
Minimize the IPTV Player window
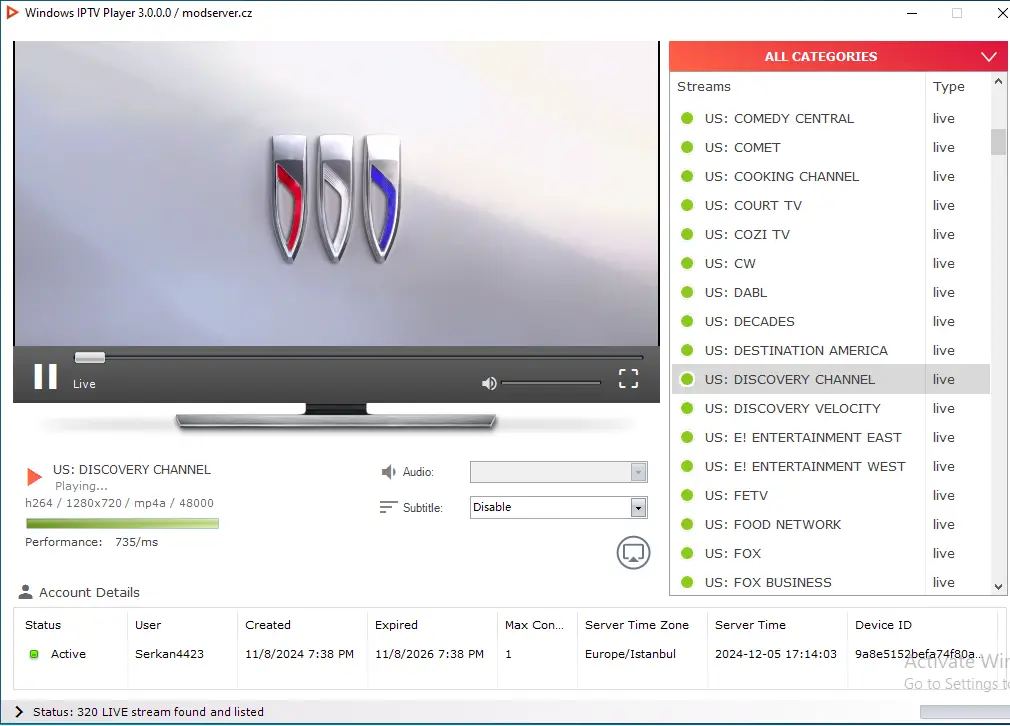click(x=912, y=13)
